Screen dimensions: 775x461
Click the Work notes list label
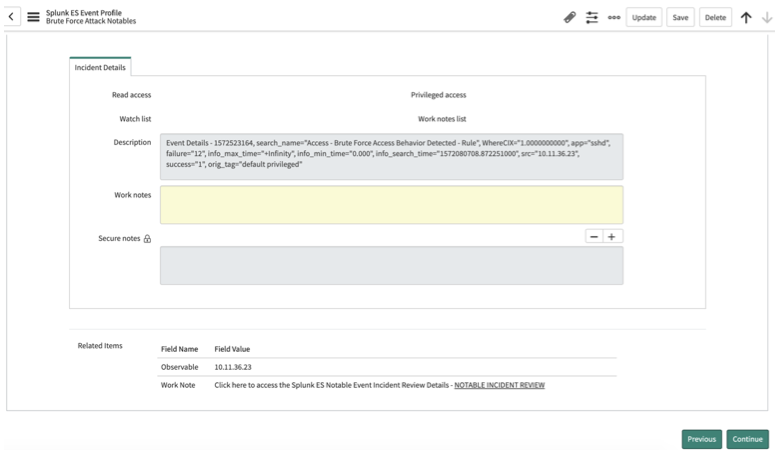coord(442,119)
